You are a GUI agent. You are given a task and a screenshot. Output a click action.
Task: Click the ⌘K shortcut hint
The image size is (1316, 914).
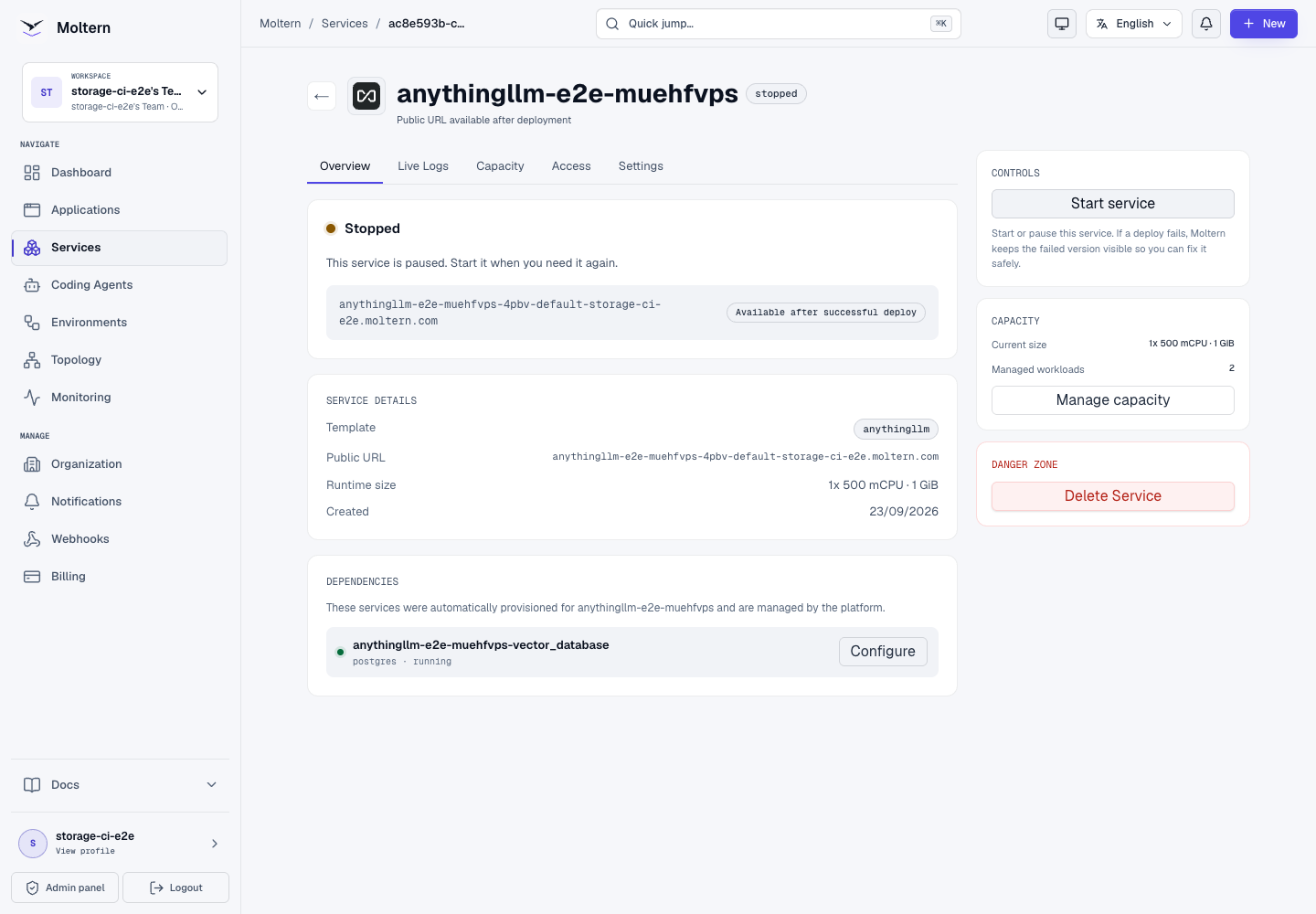941,24
